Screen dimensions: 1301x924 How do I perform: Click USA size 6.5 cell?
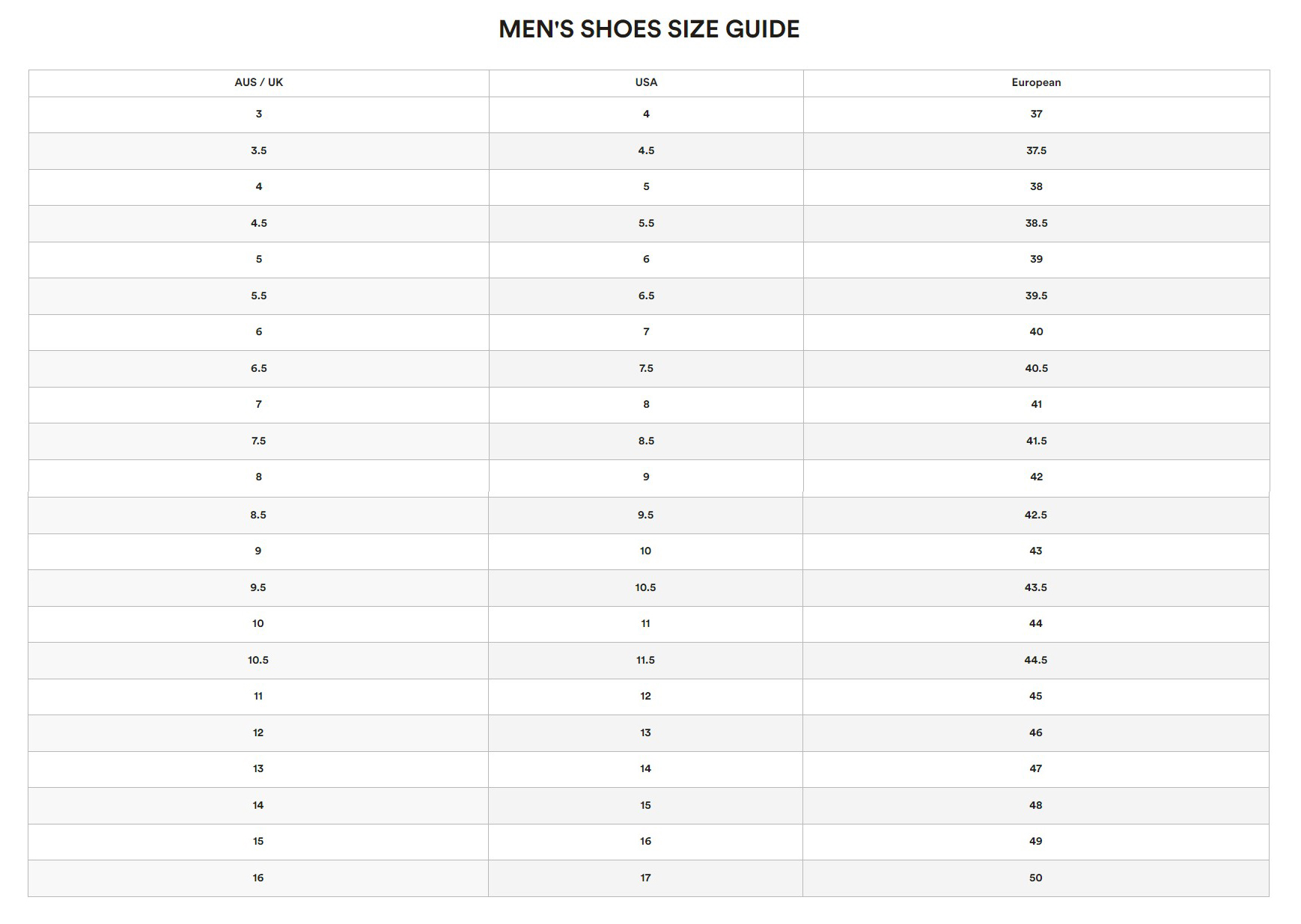[646, 296]
